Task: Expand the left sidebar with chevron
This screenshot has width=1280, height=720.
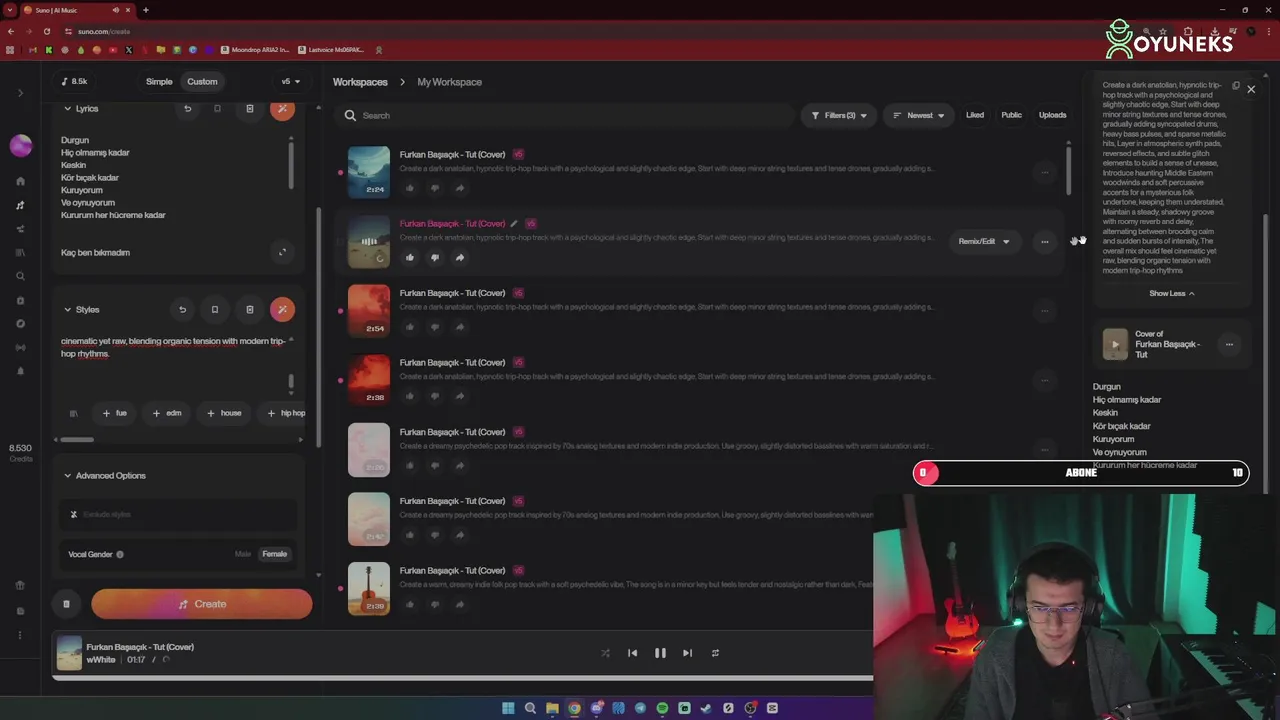Action: pyautogui.click(x=20, y=93)
